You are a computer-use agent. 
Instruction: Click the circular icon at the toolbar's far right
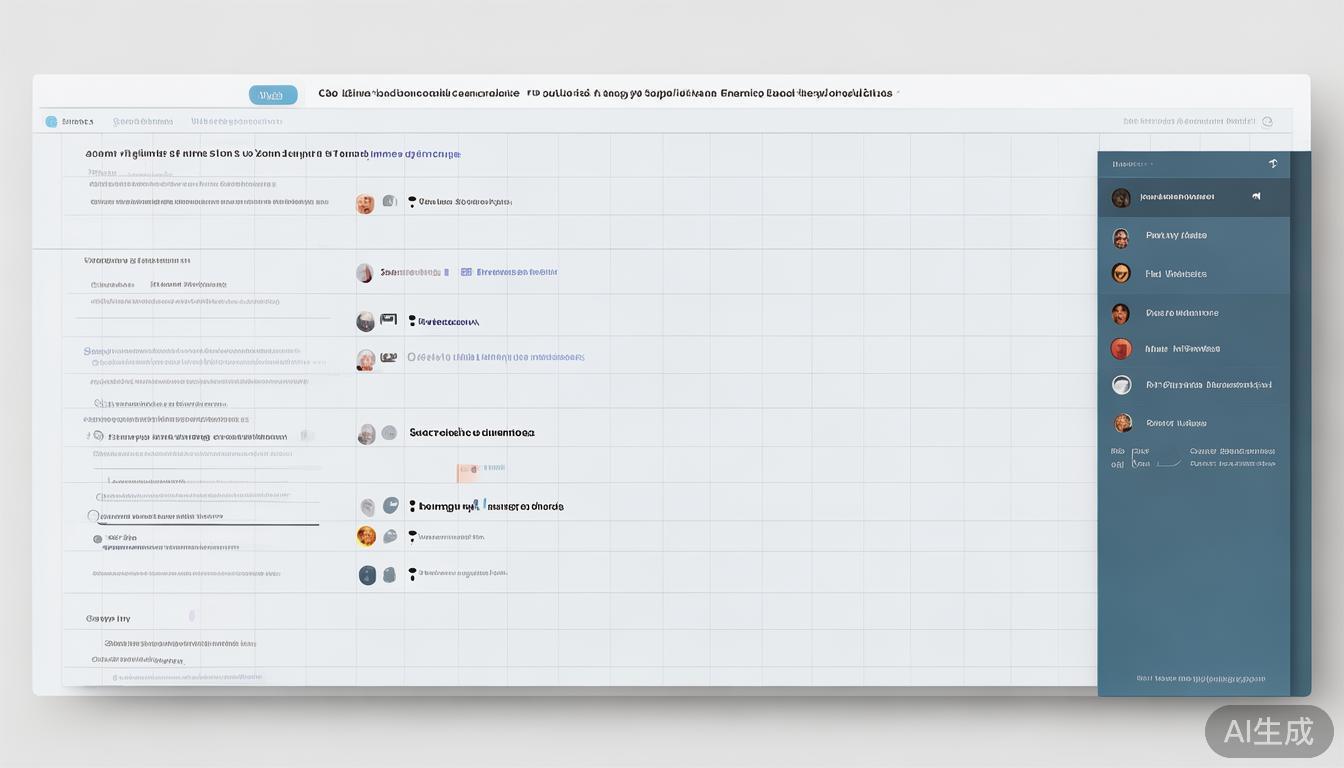1267,122
